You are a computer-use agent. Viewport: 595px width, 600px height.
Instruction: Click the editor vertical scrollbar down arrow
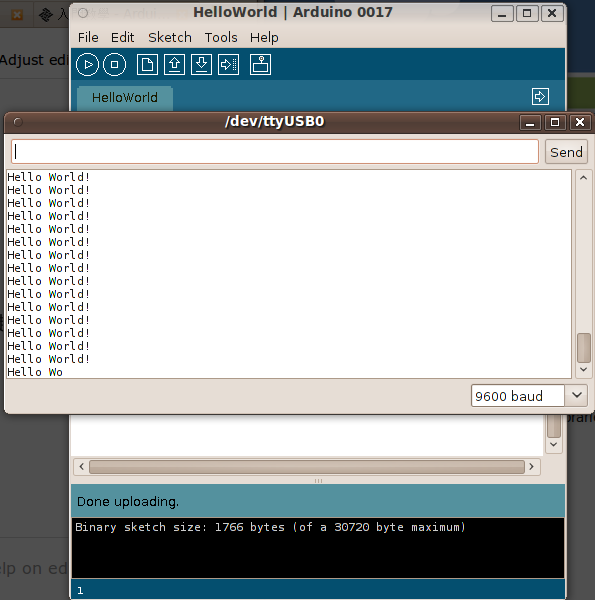tap(554, 445)
